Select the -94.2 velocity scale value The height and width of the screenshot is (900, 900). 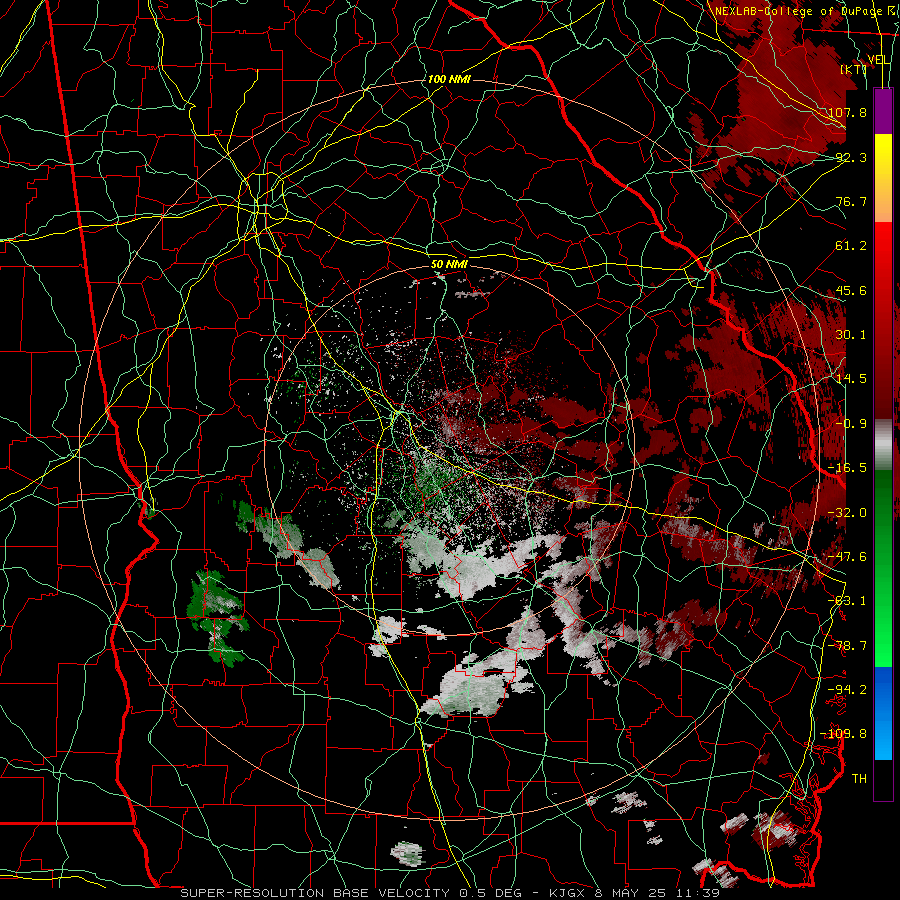[848, 689]
